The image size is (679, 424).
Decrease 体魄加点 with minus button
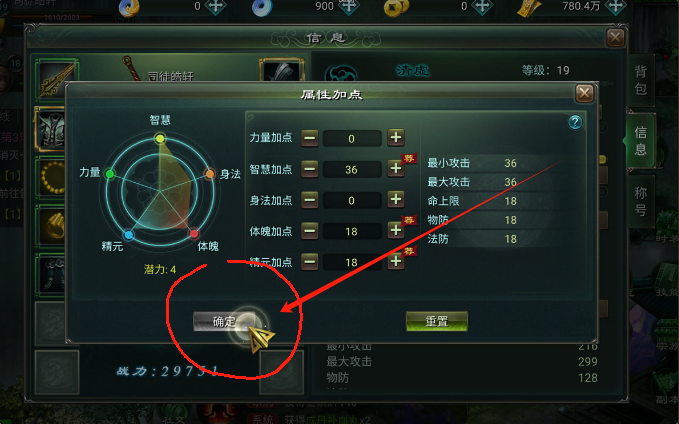(310, 231)
